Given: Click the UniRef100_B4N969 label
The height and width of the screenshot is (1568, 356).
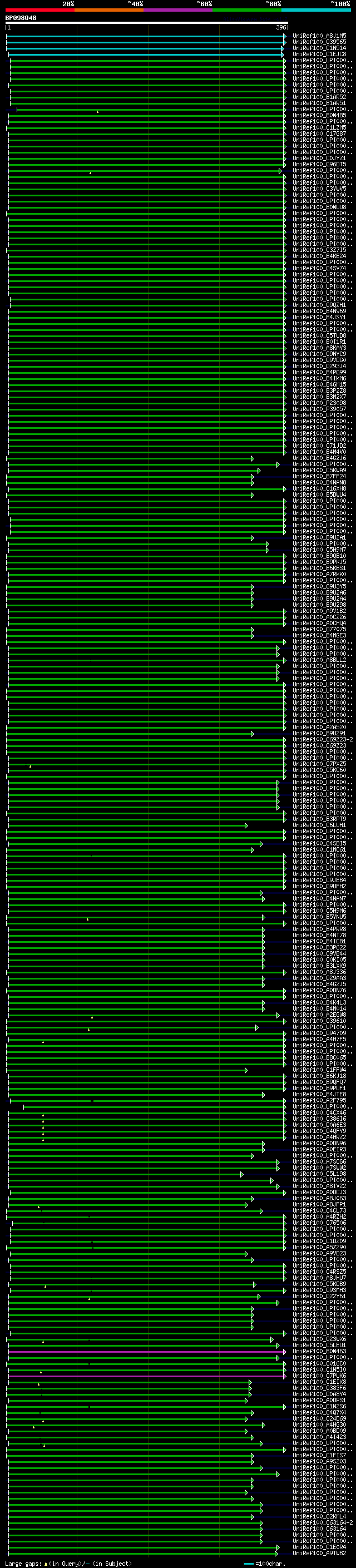Looking at the screenshot, I should tap(319, 311).
